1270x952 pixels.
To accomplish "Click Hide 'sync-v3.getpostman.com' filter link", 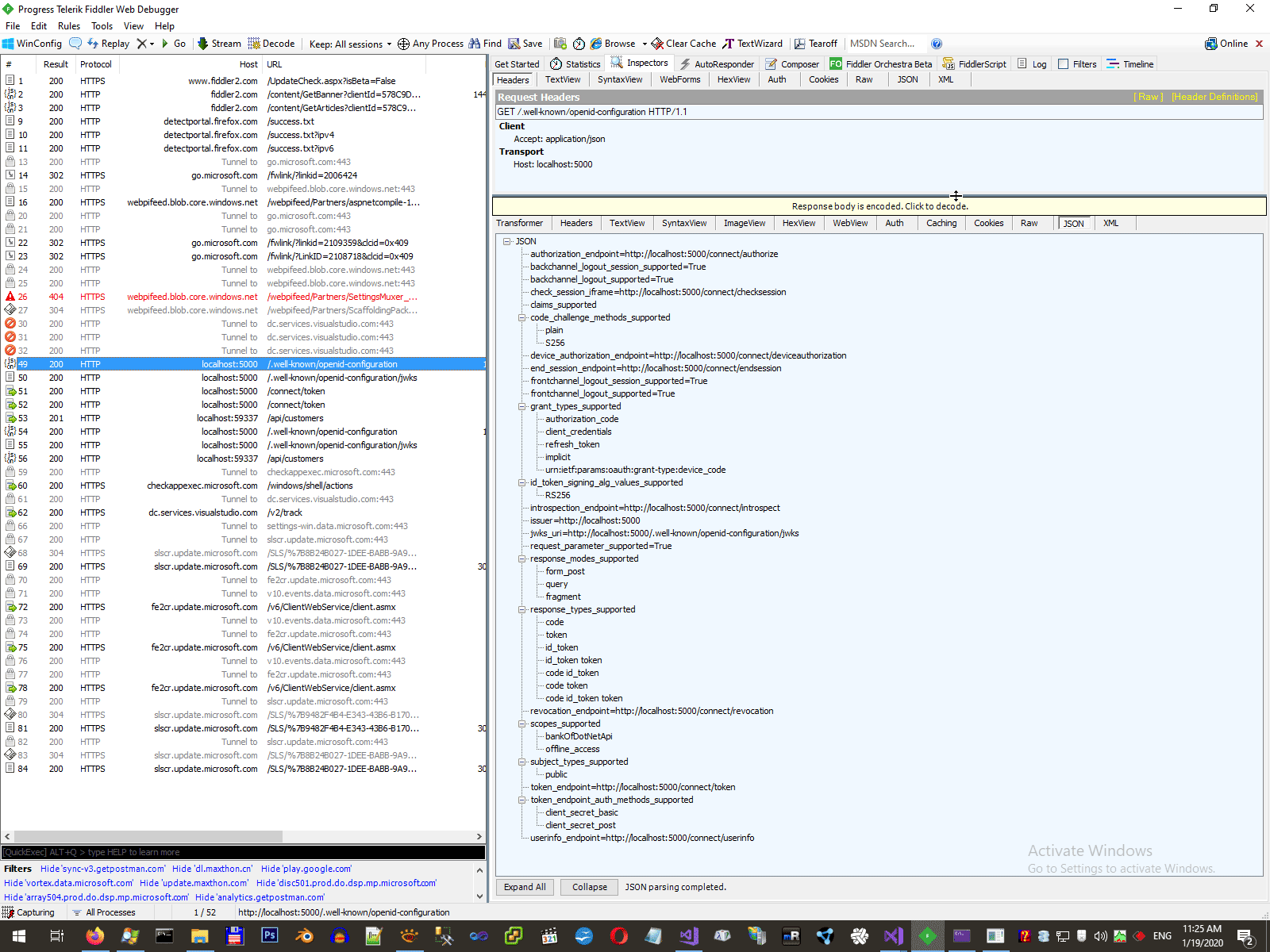I will [x=103, y=869].
